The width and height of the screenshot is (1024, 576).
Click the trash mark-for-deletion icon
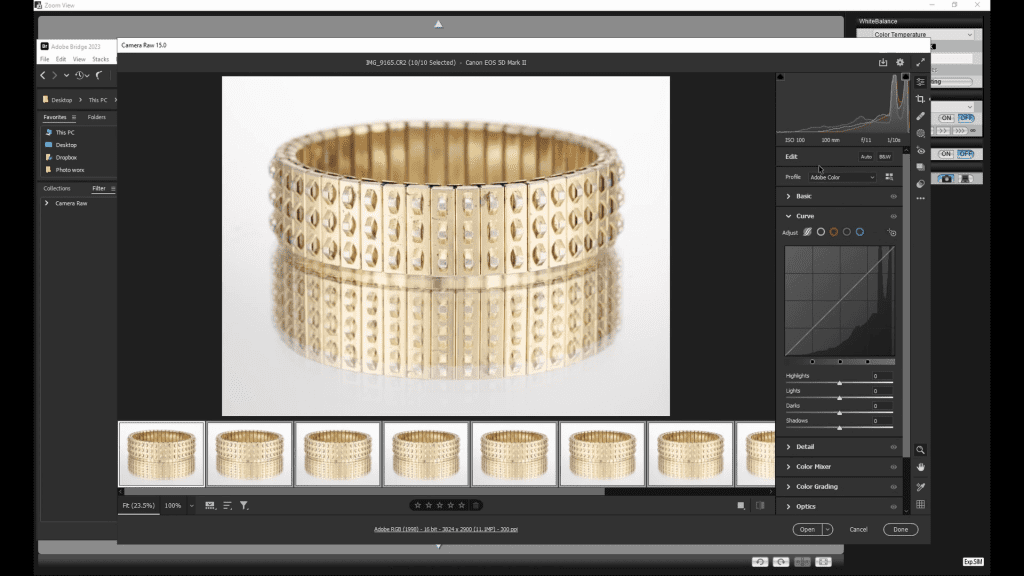[x=476, y=505]
